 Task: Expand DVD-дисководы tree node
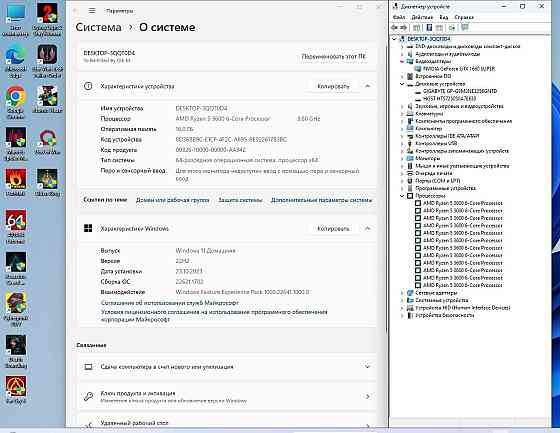[x=402, y=46]
